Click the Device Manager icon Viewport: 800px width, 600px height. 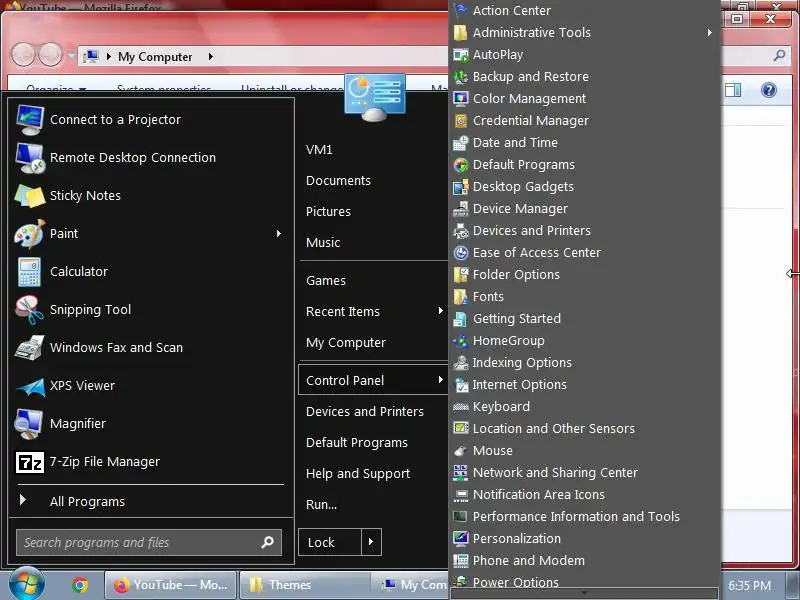pyautogui.click(x=461, y=209)
